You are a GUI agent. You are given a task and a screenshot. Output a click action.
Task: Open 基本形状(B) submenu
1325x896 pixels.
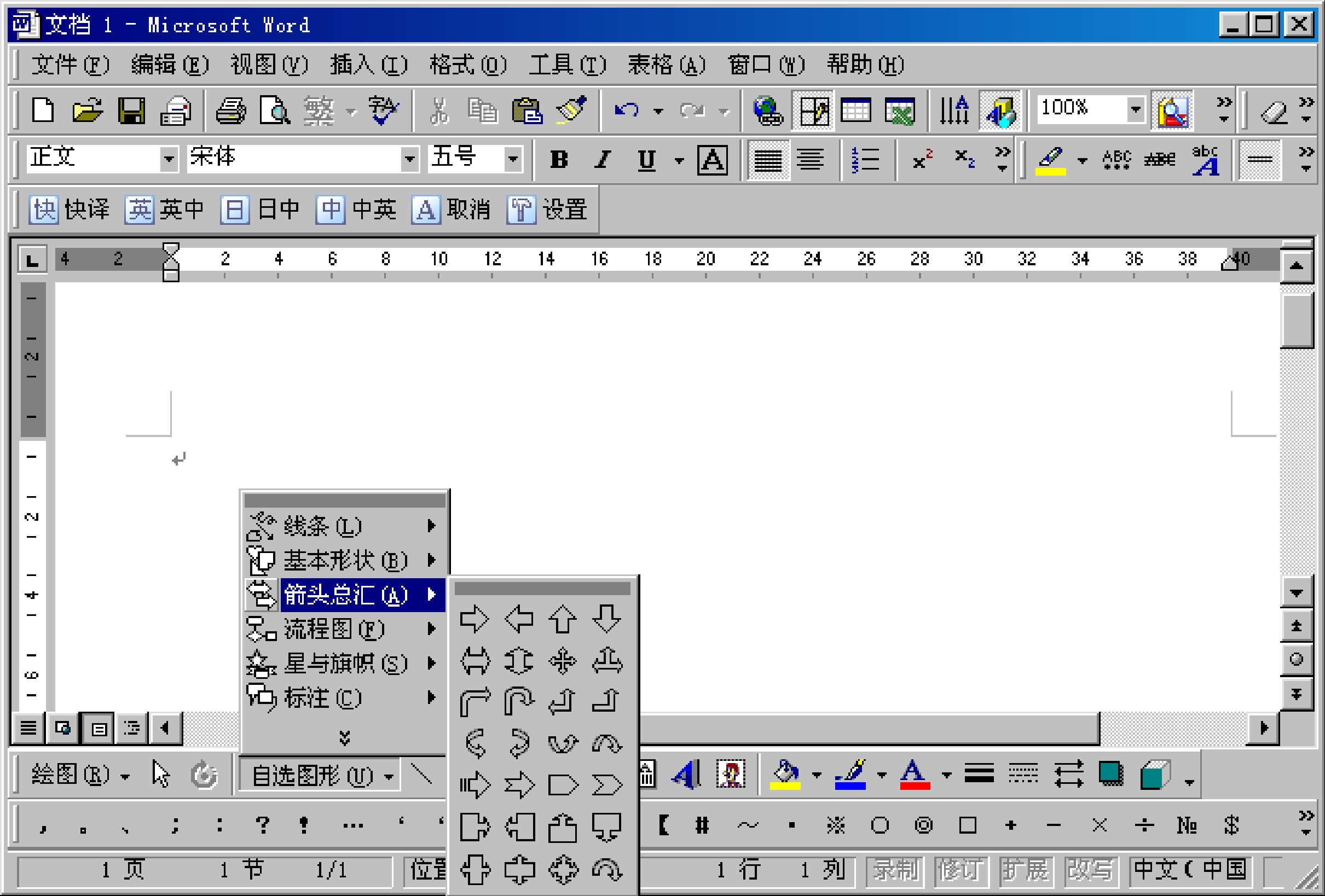344,560
